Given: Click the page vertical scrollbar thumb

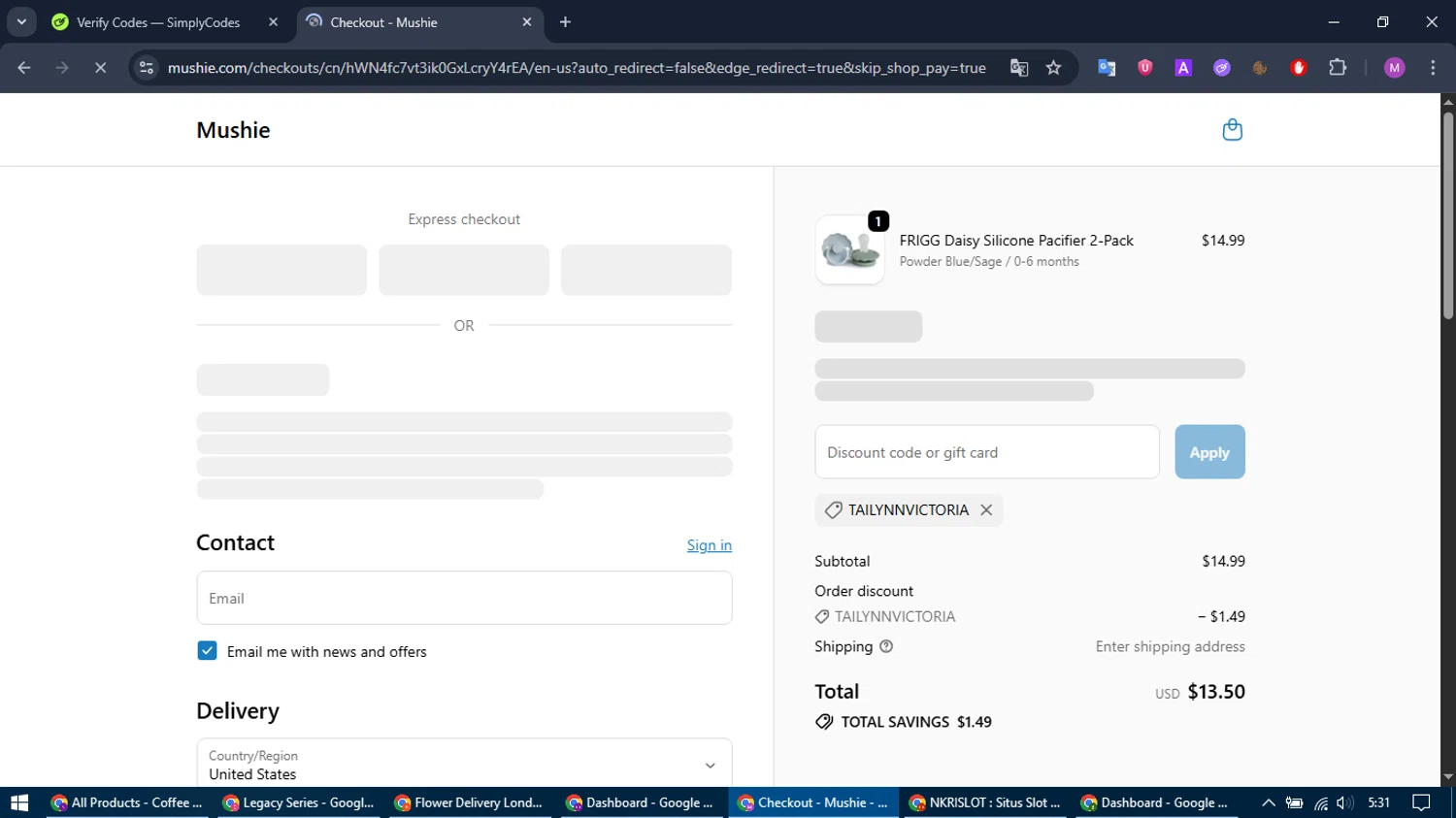Looking at the screenshot, I should [x=1448, y=215].
